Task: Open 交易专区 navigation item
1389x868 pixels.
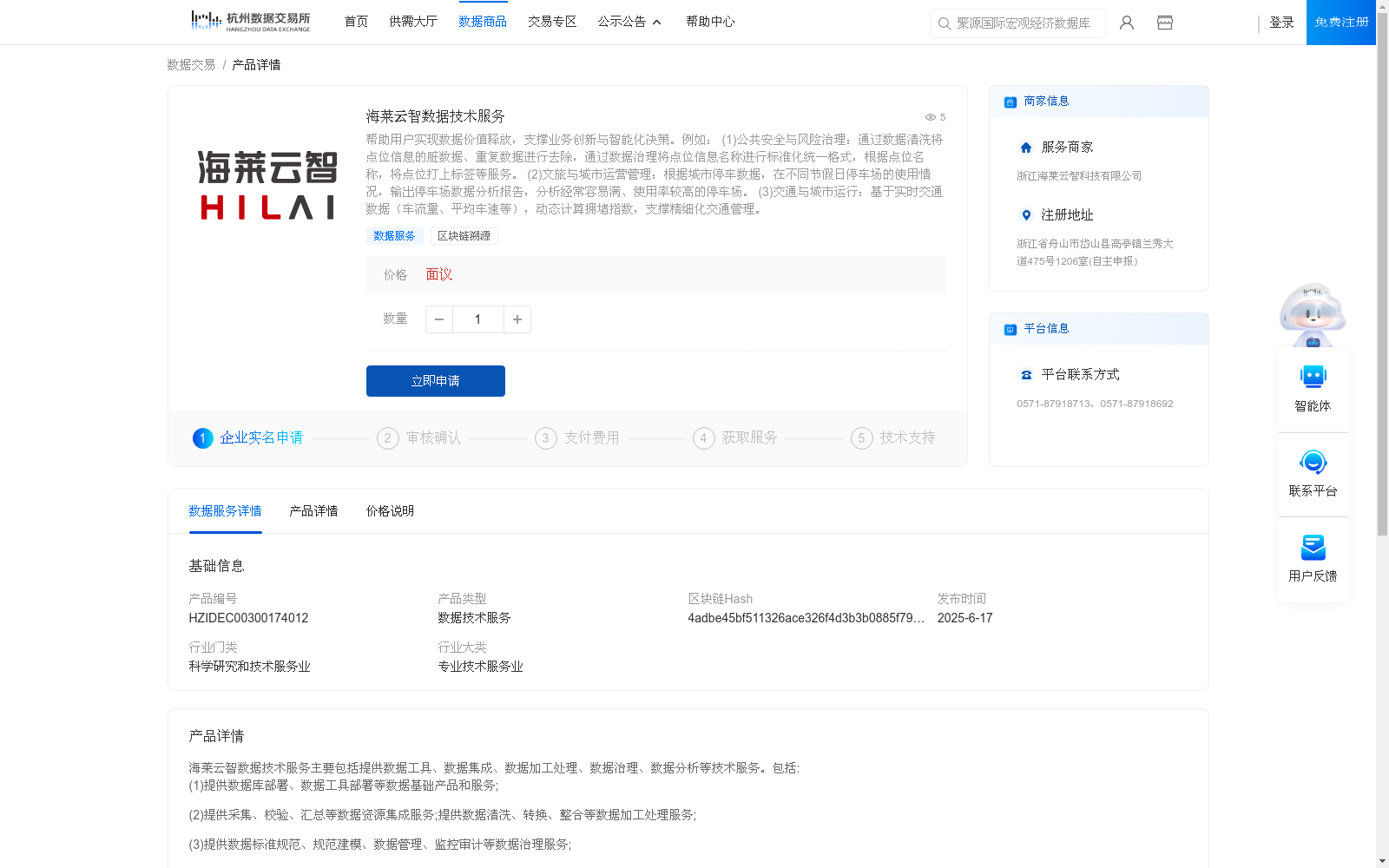Action: click(552, 22)
